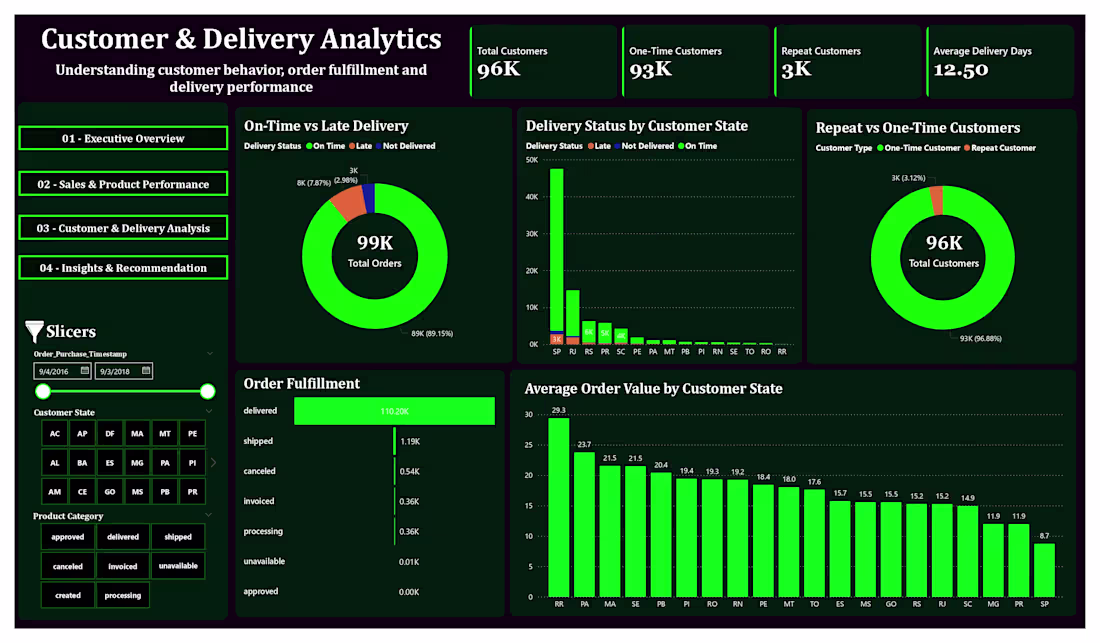The width and height of the screenshot is (1100, 643).
Task: Click the start date field 9/4/2016
Action: [x=62, y=371]
